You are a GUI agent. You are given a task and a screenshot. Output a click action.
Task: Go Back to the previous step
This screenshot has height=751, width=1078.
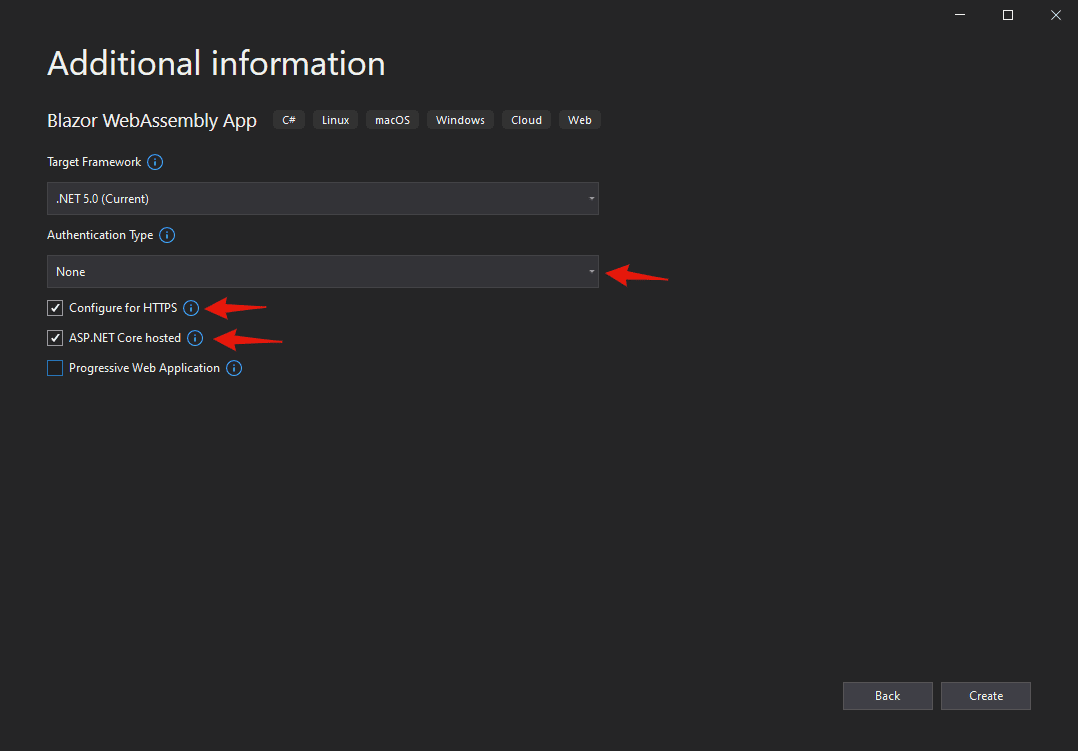coord(888,696)
